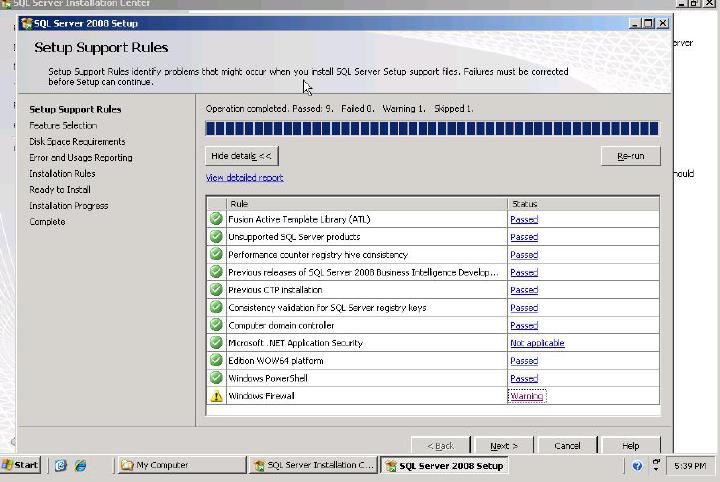Open Passed link for Previous CTP installation

coord(524,290)
